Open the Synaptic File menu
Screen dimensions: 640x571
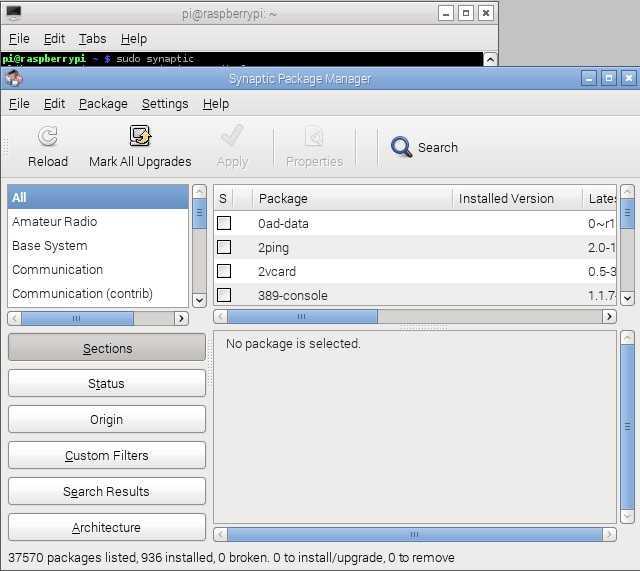[19, 104]
